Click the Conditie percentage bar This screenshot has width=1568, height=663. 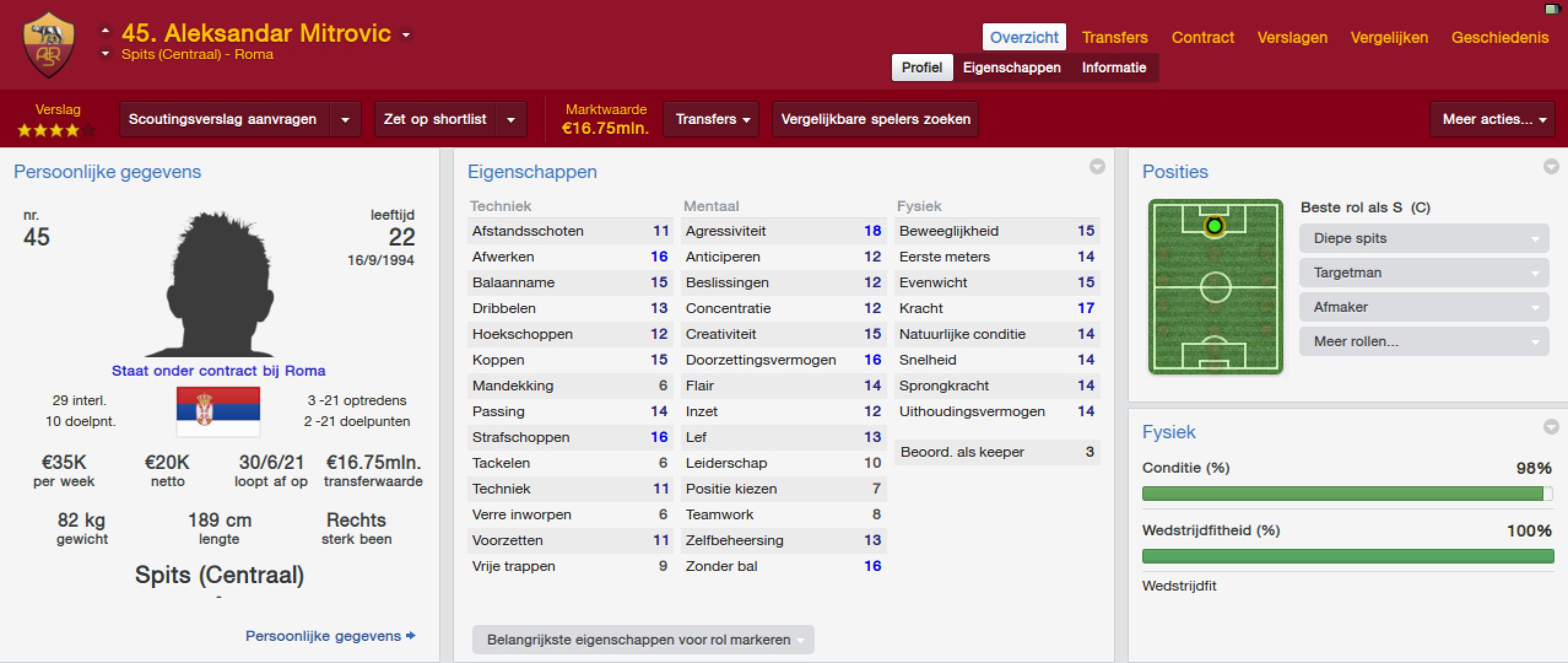(x=1347, y=494)
